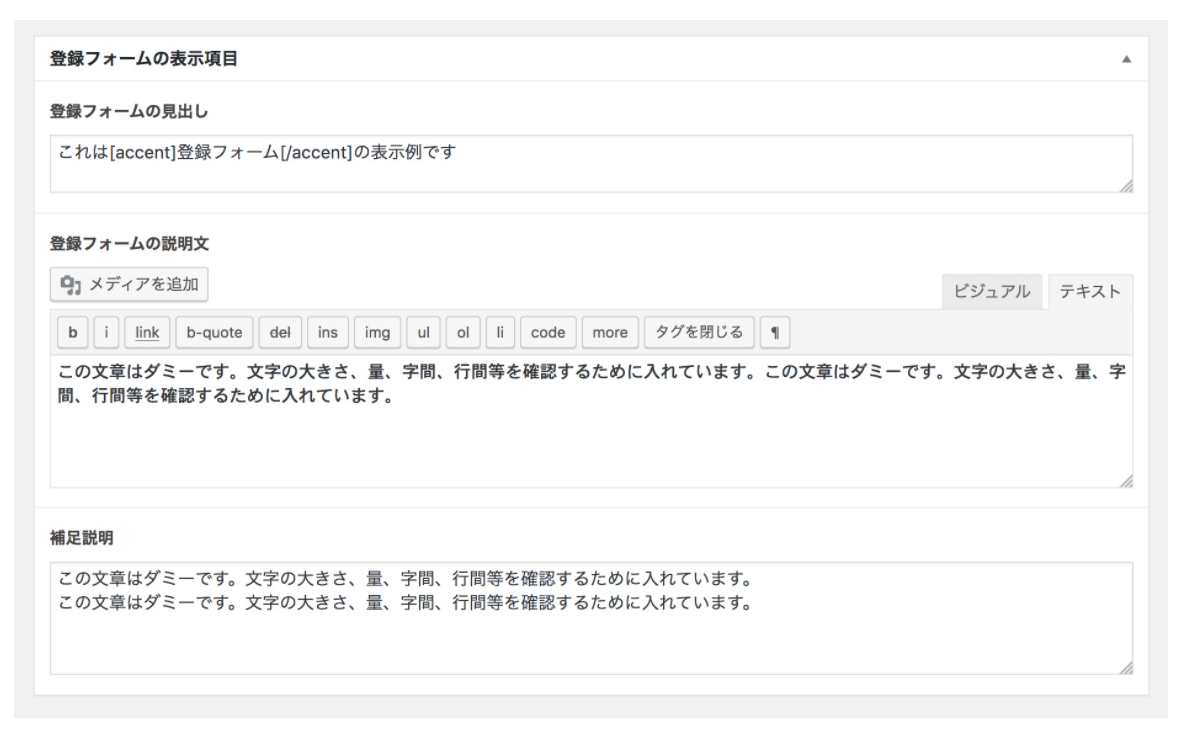This screenshot has height=742, width=1180.
Task: Click the b-quote quicktag button
Action: coord(214,332)
